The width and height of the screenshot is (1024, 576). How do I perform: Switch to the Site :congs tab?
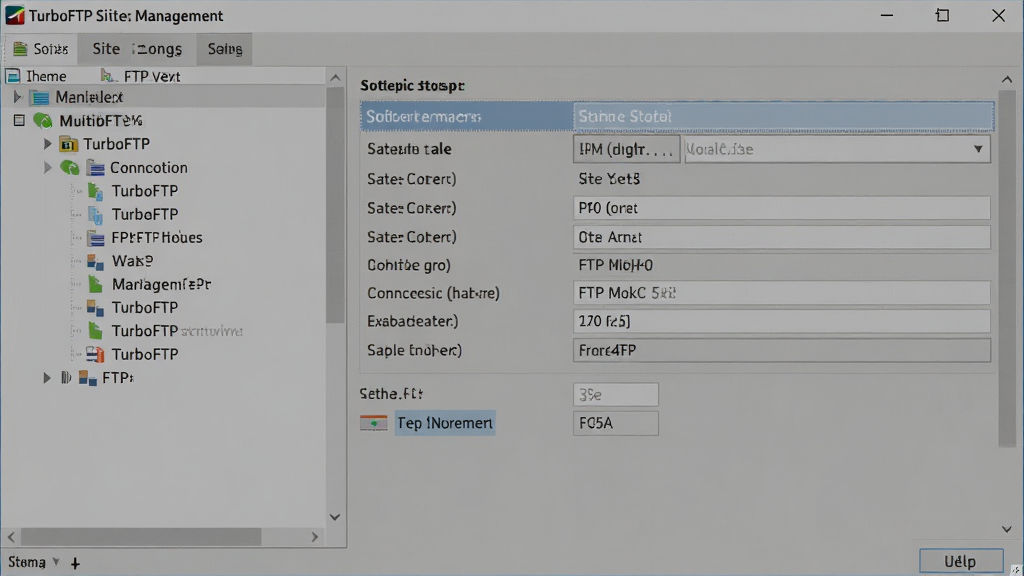[136, 49]
